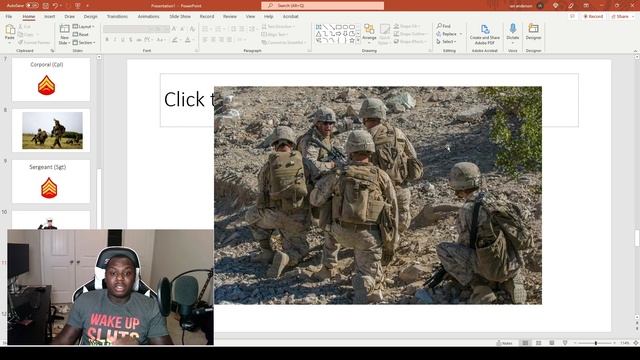640x360 pixels.
Task: Click the Save icon in title bar
Action: point(46,6)
